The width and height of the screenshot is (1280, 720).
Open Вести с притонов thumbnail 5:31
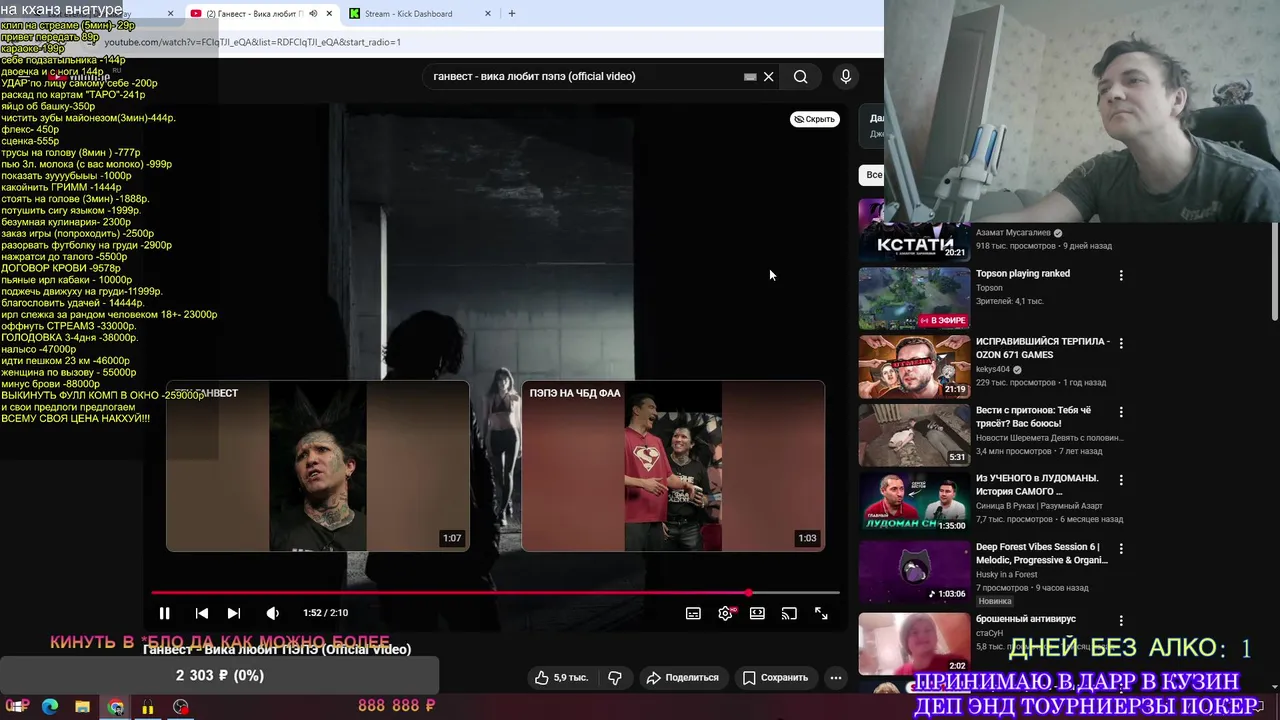914,435
